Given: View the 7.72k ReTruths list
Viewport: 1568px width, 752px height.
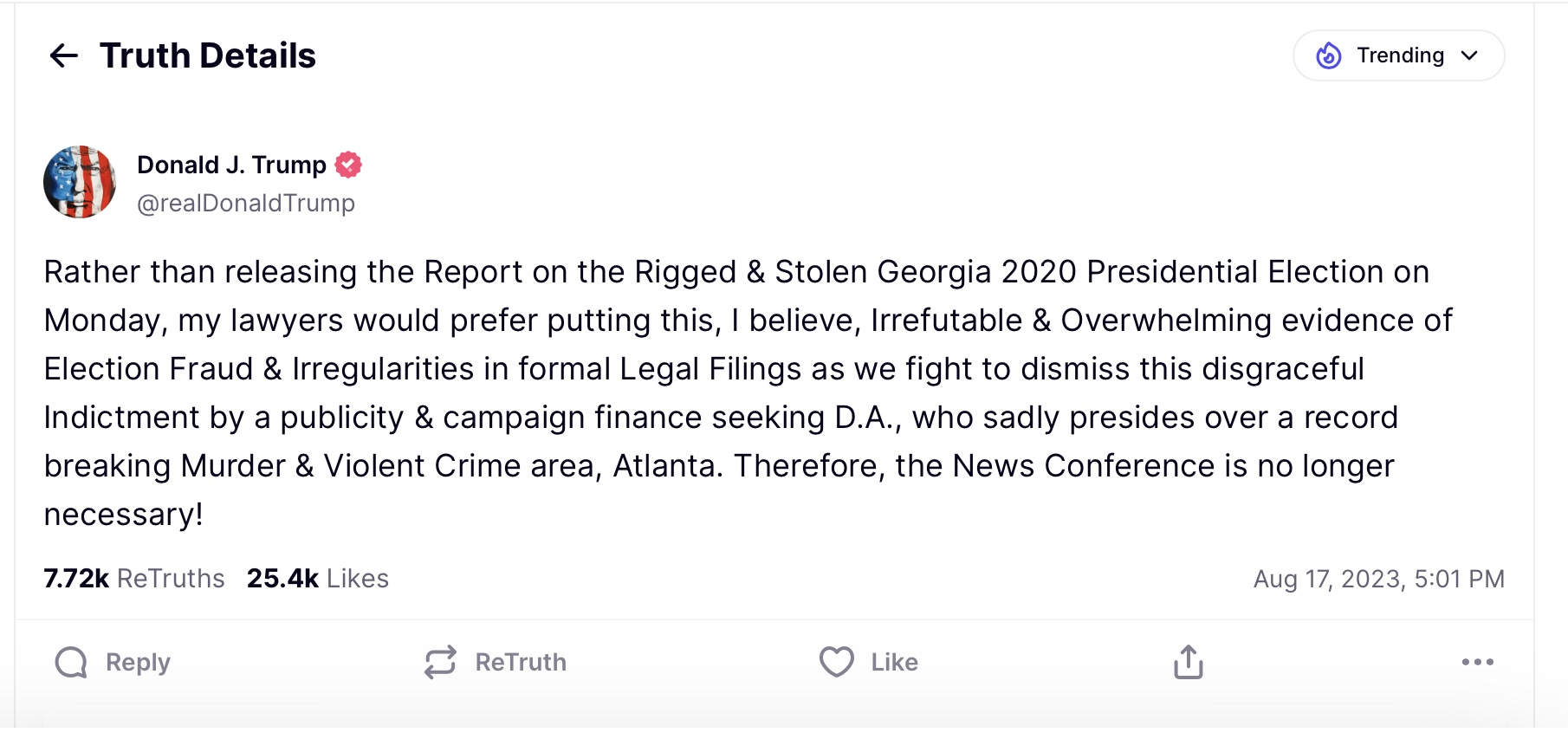Looking at the screenshot, I should (134, 579).
